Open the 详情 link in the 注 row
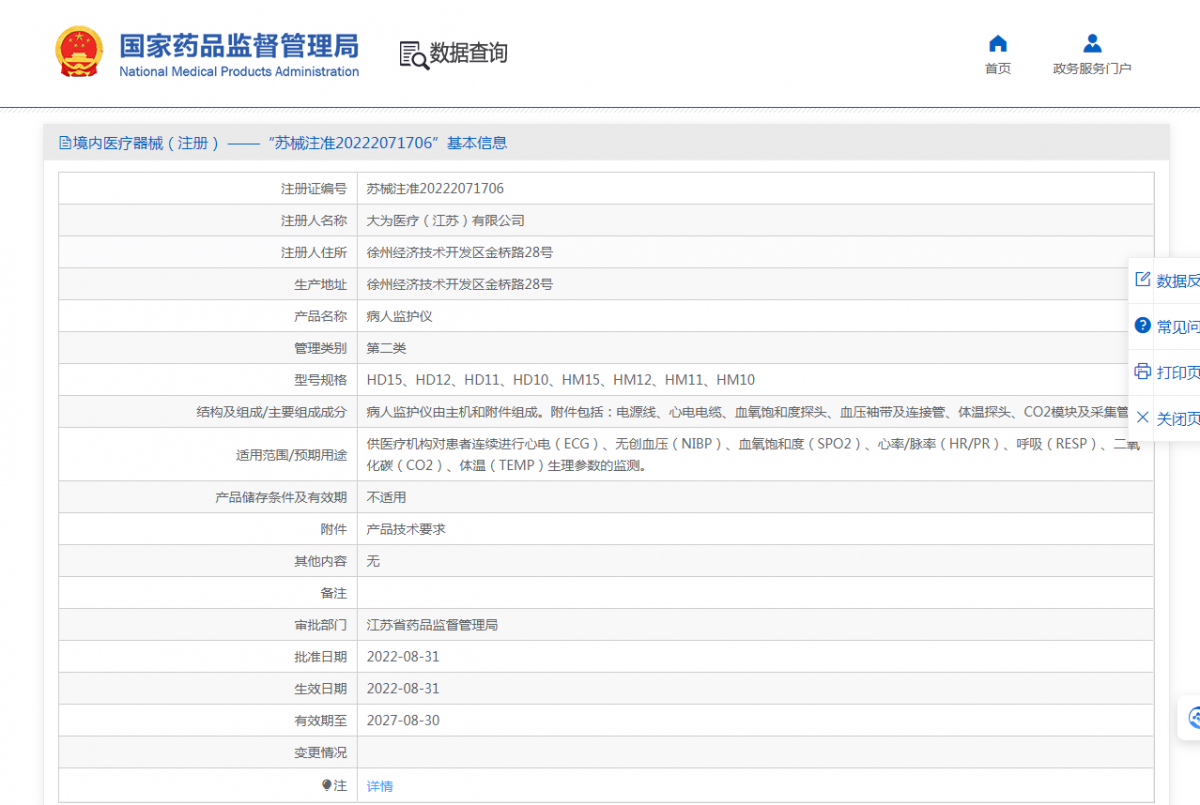The image size is (1200, 805). [380, 786]
